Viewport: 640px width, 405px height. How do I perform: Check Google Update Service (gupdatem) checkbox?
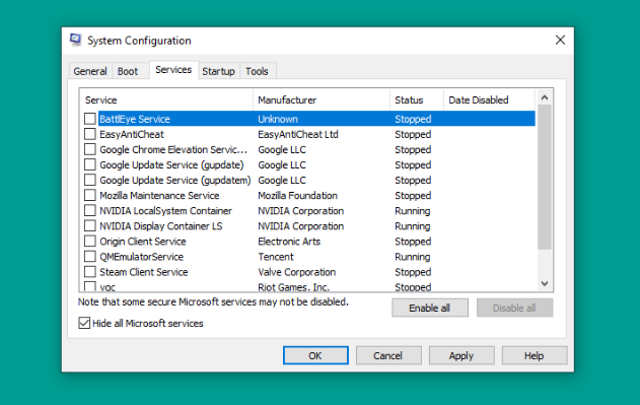pyautogui.click(x=90, y=180)
